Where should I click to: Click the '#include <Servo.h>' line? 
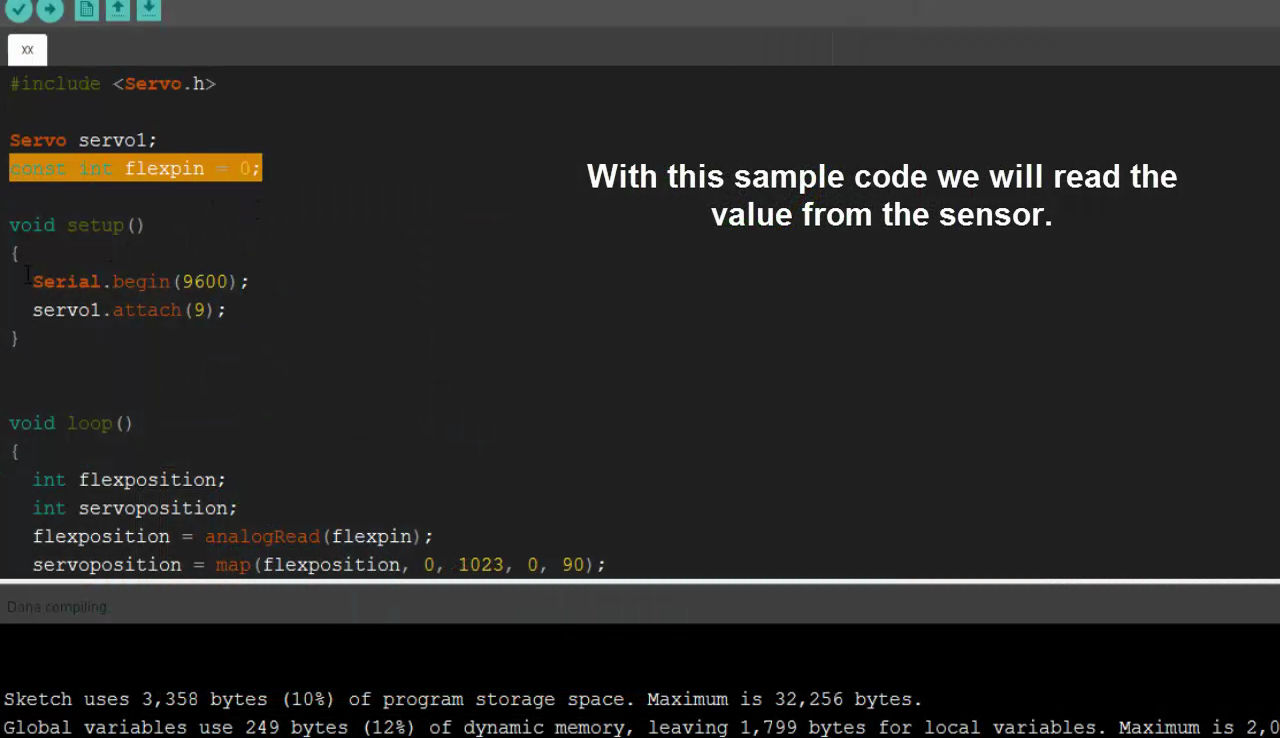pyautogui.click(x=113, y=84)
